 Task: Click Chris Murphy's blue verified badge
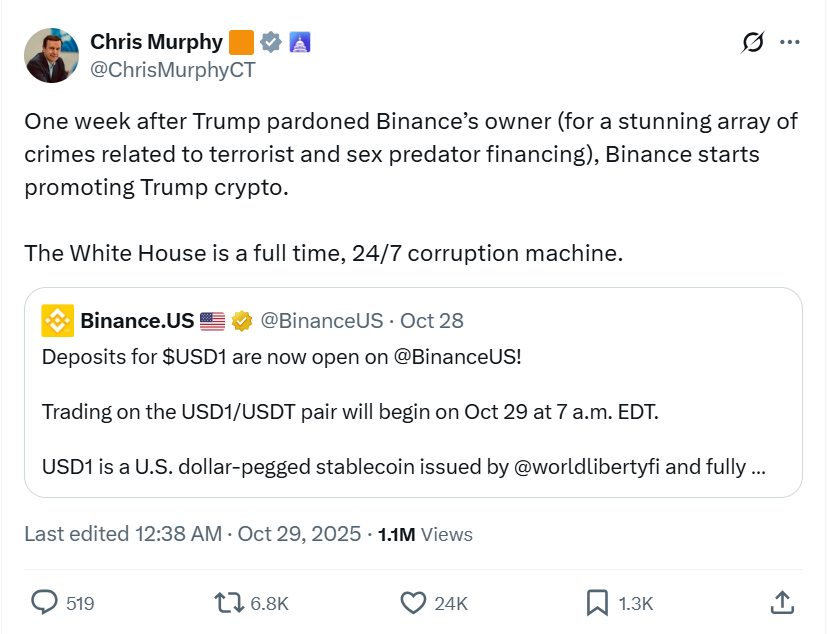click(x=270, y=42)
